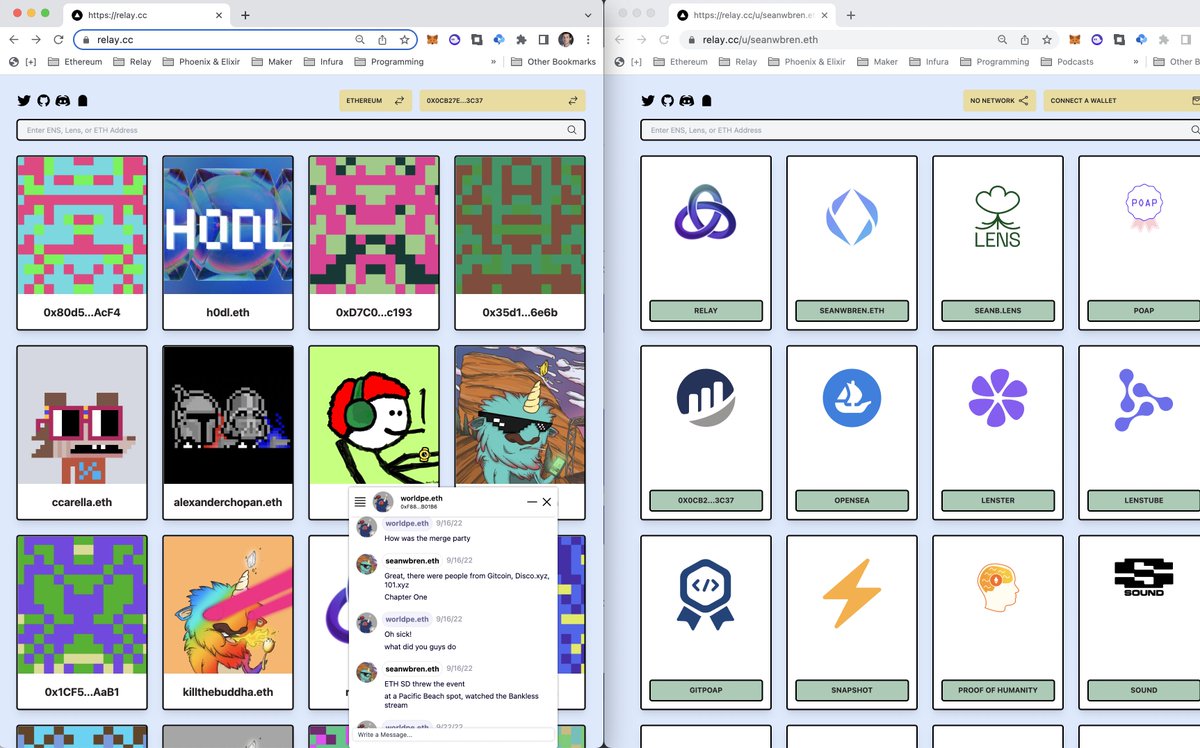The width and height of the screenshot is (1200, 748).
Task: Click the SEANWBREN.ETH button
Action: 852,311
